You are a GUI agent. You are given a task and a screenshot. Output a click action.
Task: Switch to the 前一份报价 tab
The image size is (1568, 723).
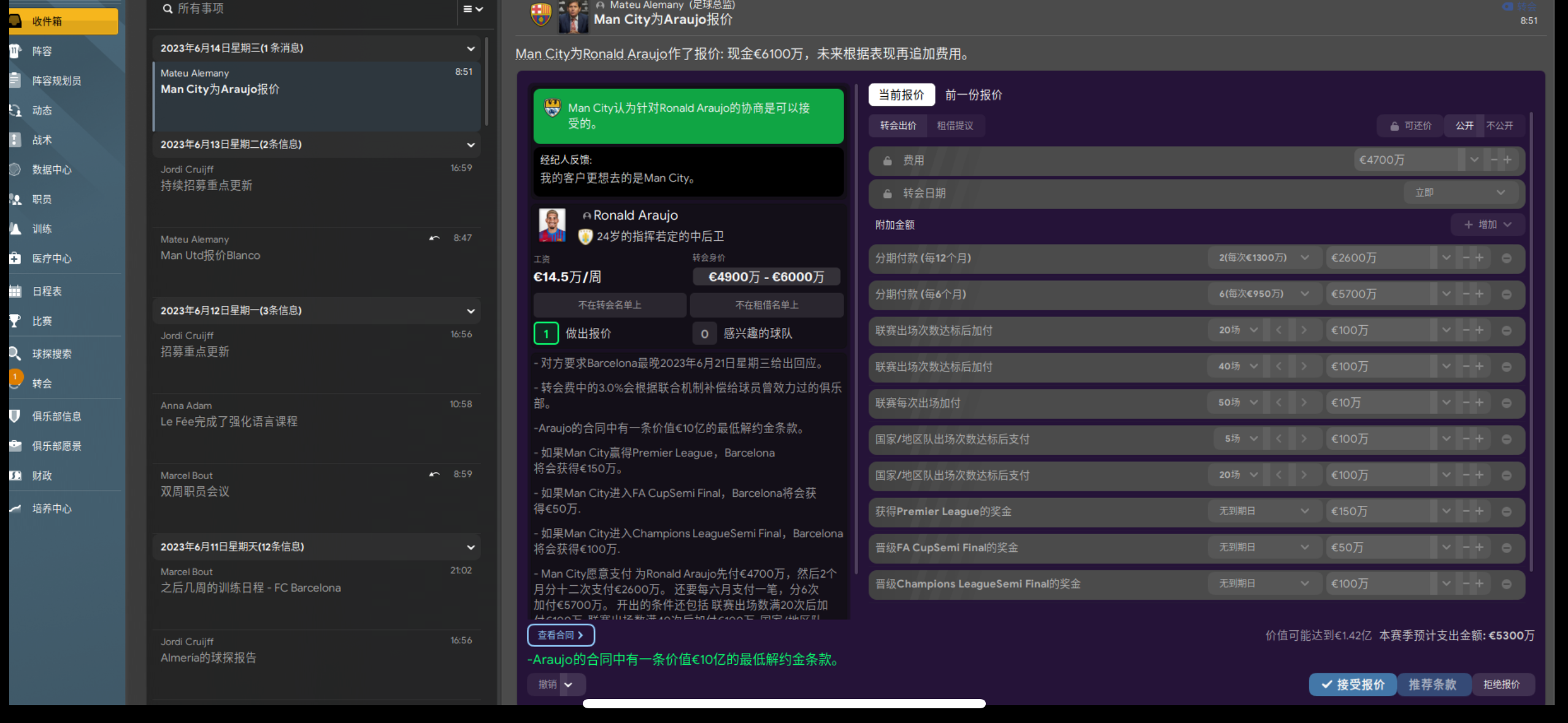coord(973,94)
